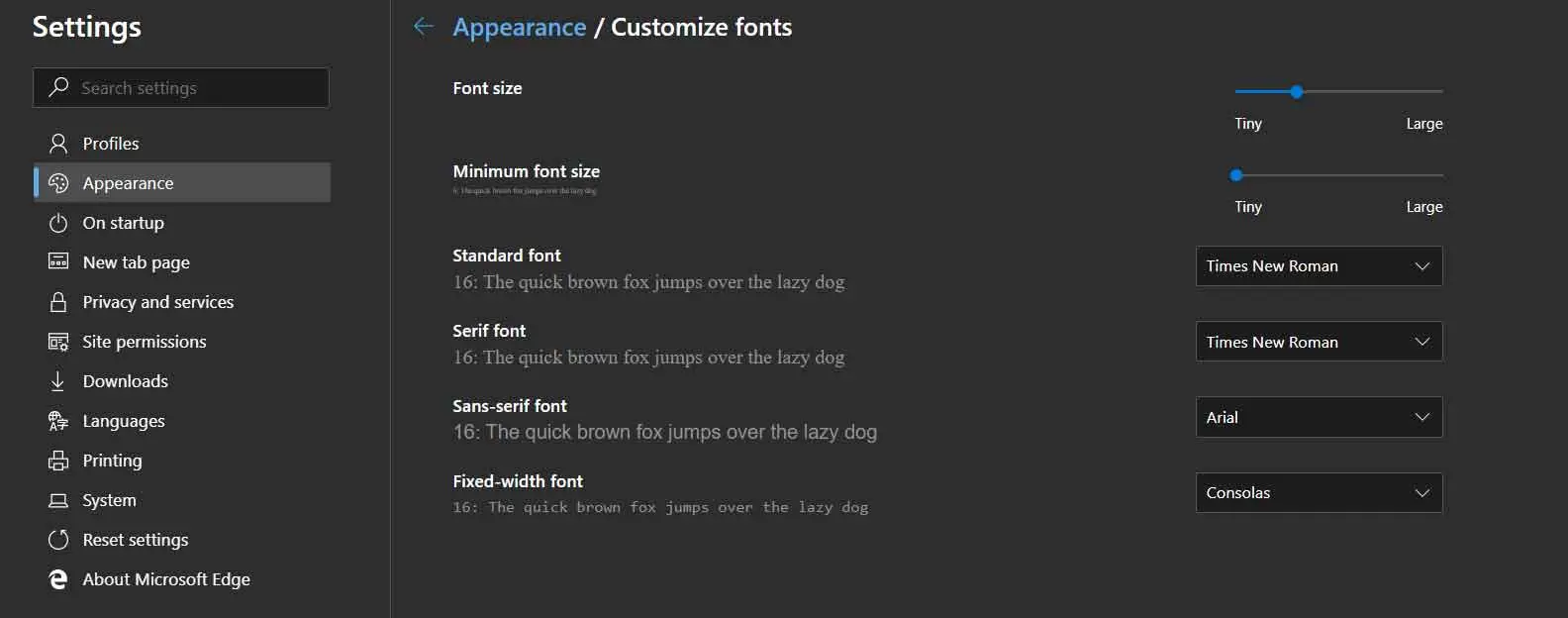The width and height of the screenshot is (1568, 618).
Task: Click the Languages icon in sidebar
Action: click(x=58, y=421)
